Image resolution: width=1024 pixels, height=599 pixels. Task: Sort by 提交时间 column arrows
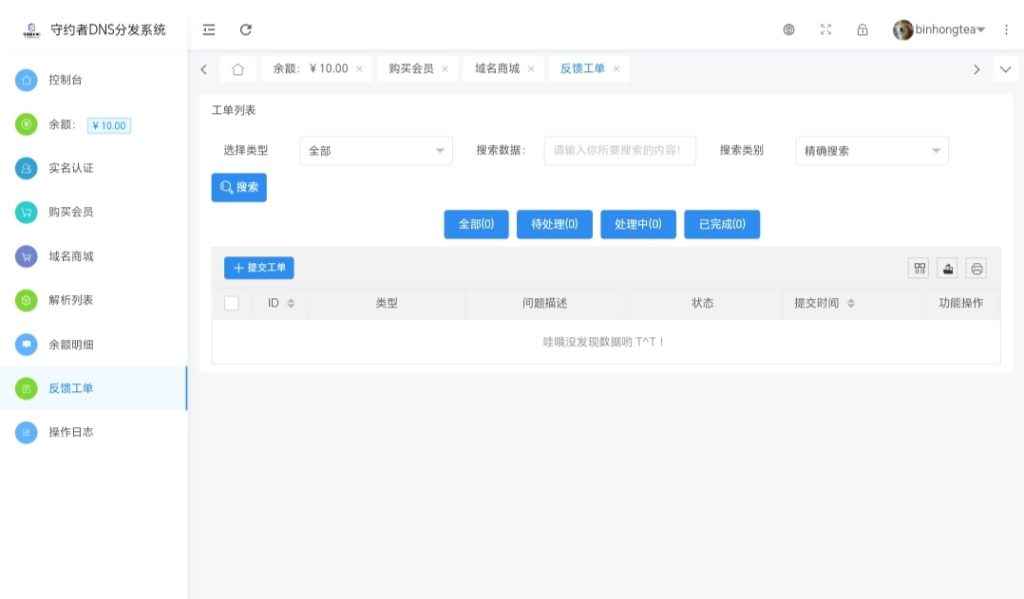click(x=850, y=303)
